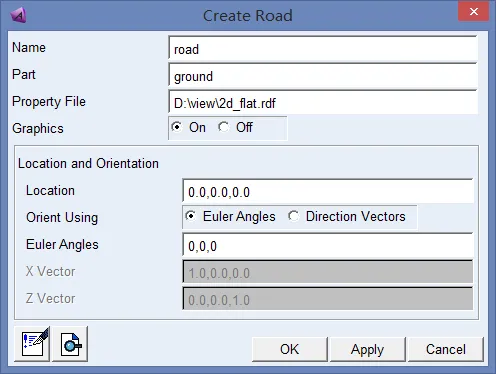Click the Location and Orientation heading
The height and width of the screenshot is (374, 496).
point(88,164)
